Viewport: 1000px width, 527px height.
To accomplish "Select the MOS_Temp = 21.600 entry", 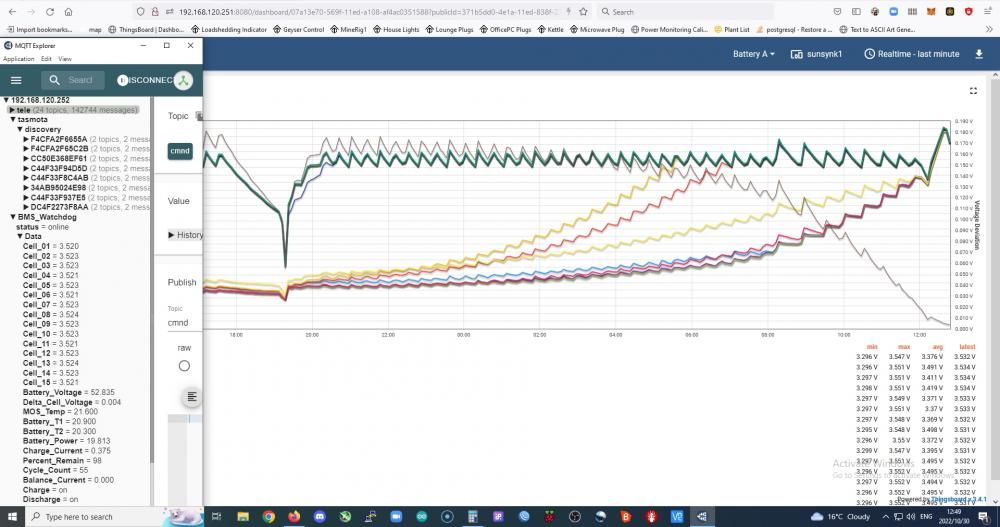I will 61,412.
